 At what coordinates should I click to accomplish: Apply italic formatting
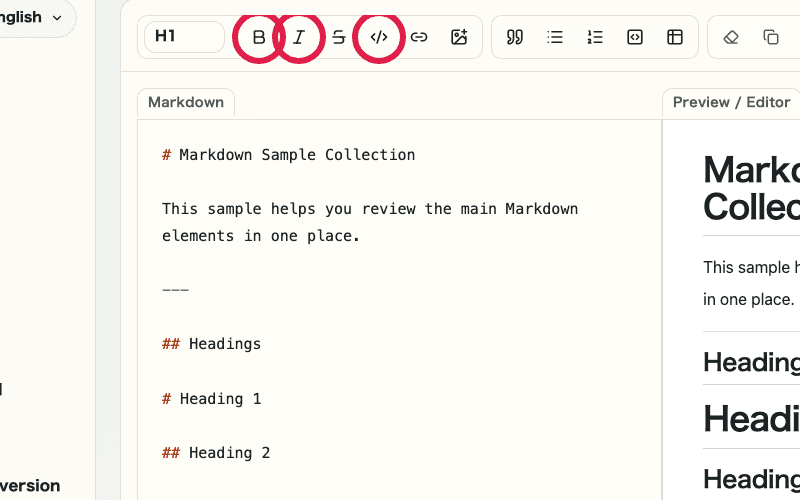point(299,37)
